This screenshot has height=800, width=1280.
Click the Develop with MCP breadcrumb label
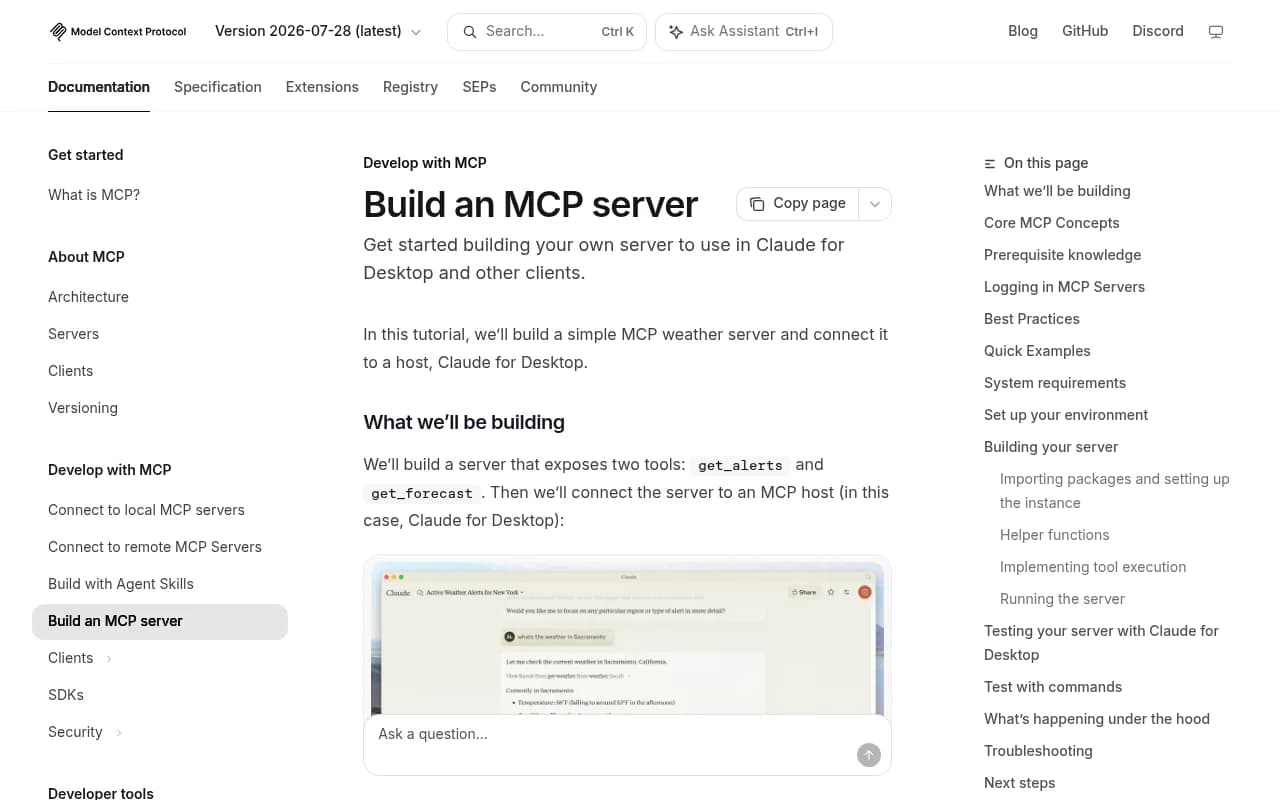tap(425, 163)
